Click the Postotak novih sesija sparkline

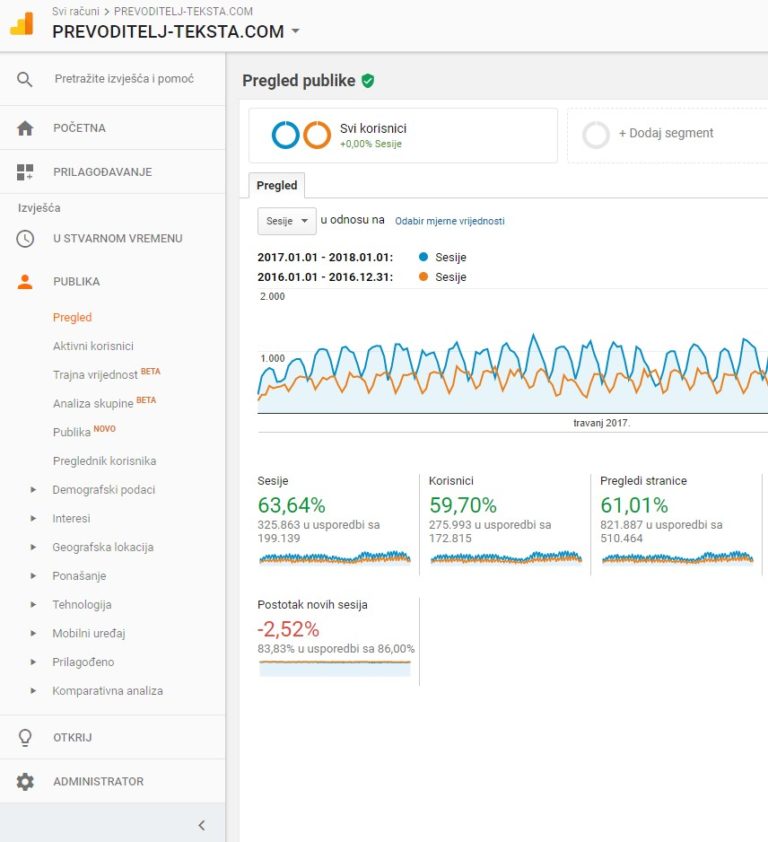(x=335, y=667)
